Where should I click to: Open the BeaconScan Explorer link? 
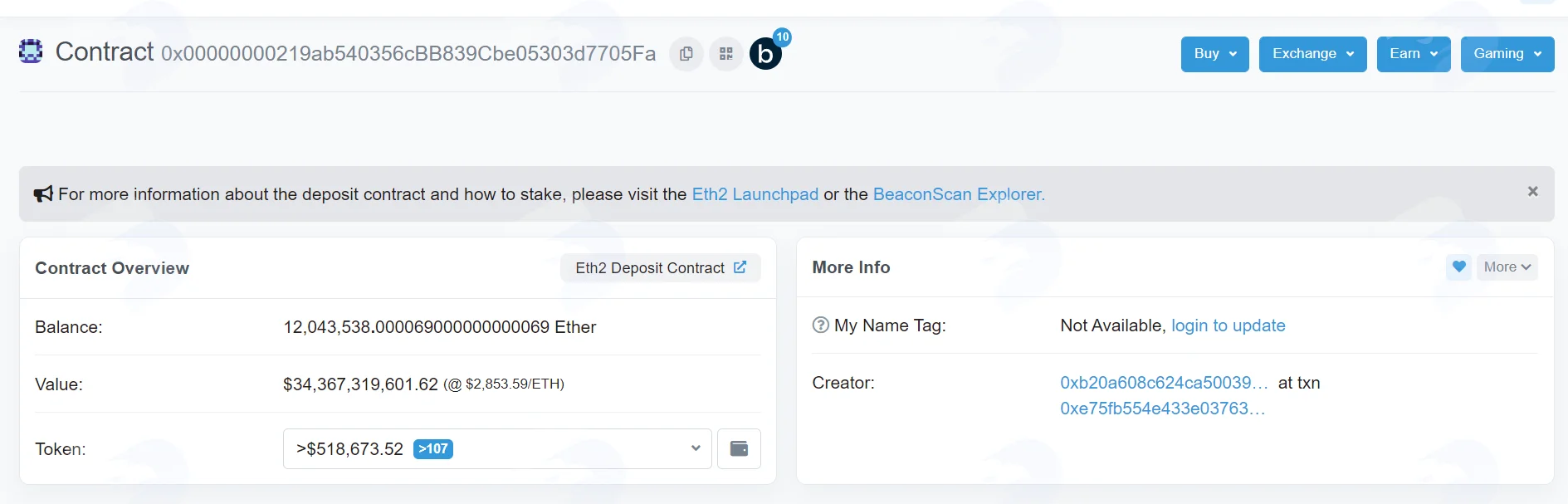click(x=959, y=194)
